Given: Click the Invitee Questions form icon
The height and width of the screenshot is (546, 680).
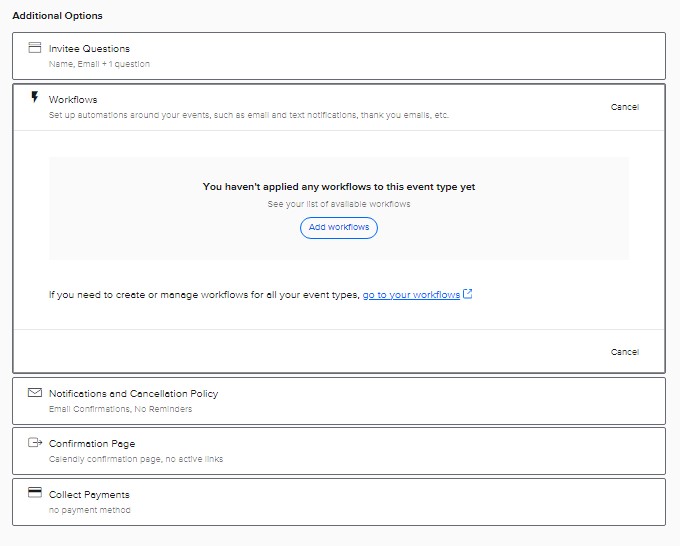Looking at the screenshot, I should (x=35, y=47).
